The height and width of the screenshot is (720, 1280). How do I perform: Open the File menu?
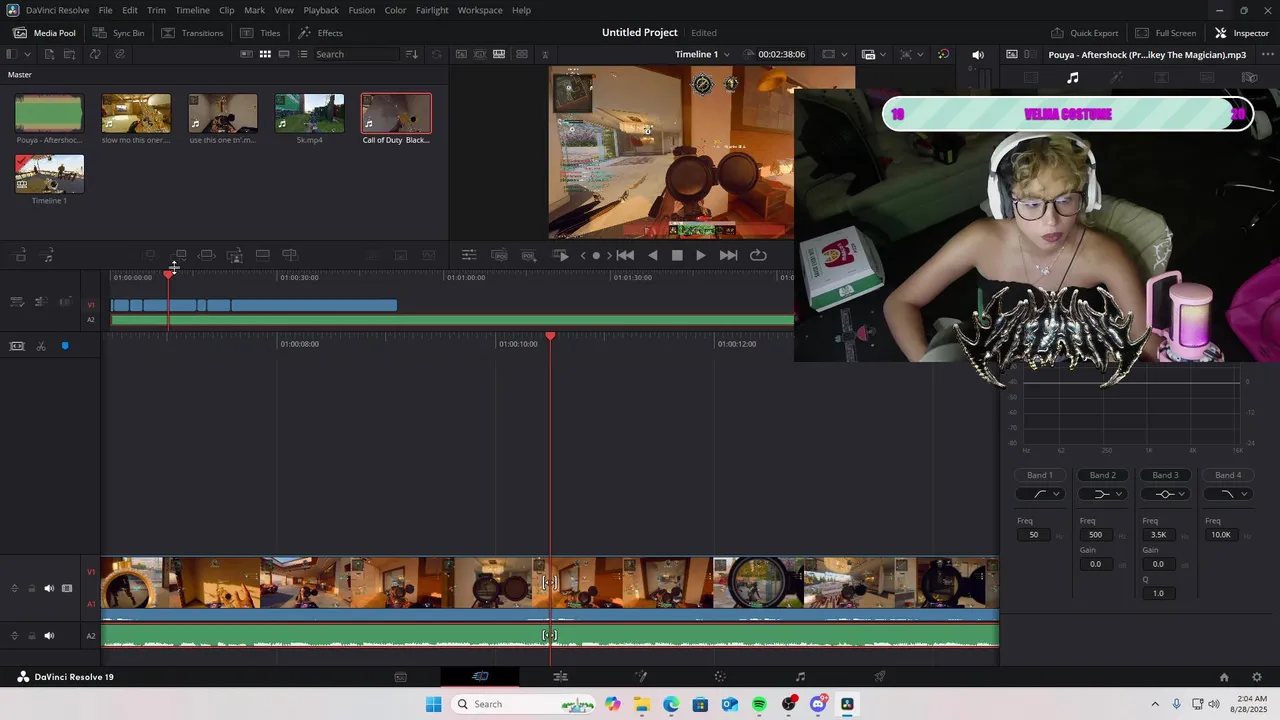click(x=105, y=10)
